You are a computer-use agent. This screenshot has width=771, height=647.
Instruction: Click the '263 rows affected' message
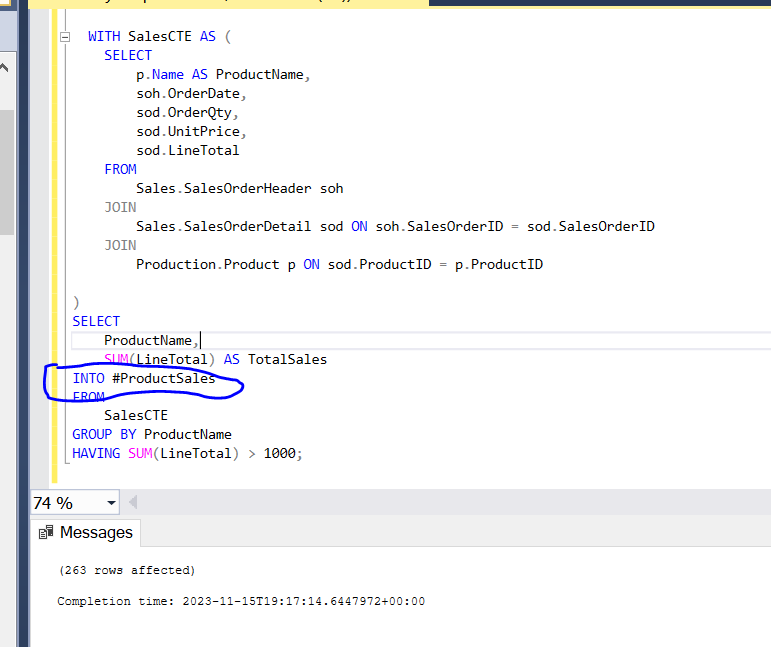(x=127, y=570)
